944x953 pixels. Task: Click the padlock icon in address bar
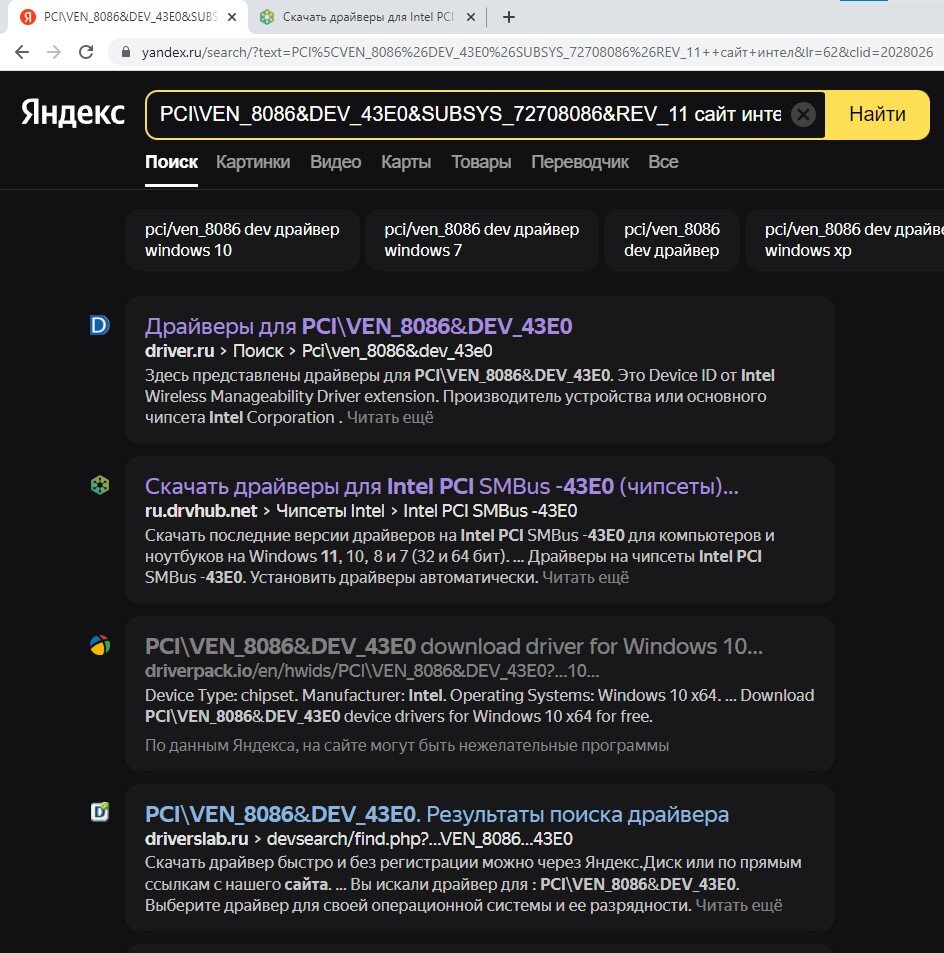click(x=126, y=52)
